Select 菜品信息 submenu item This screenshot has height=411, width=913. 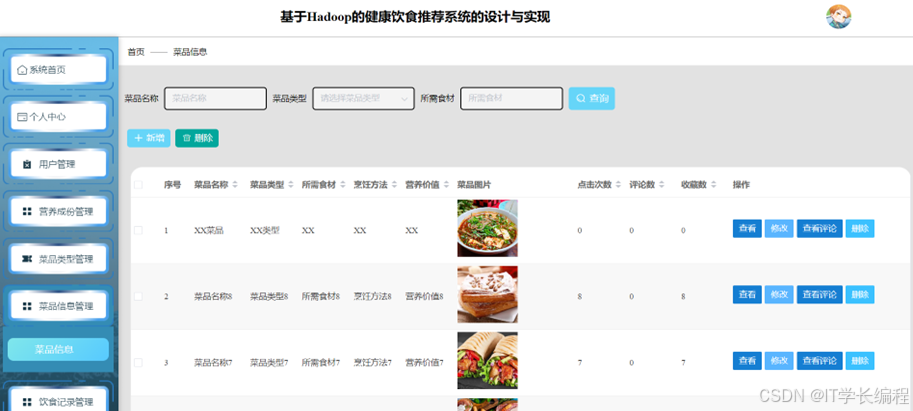point(58,349)
